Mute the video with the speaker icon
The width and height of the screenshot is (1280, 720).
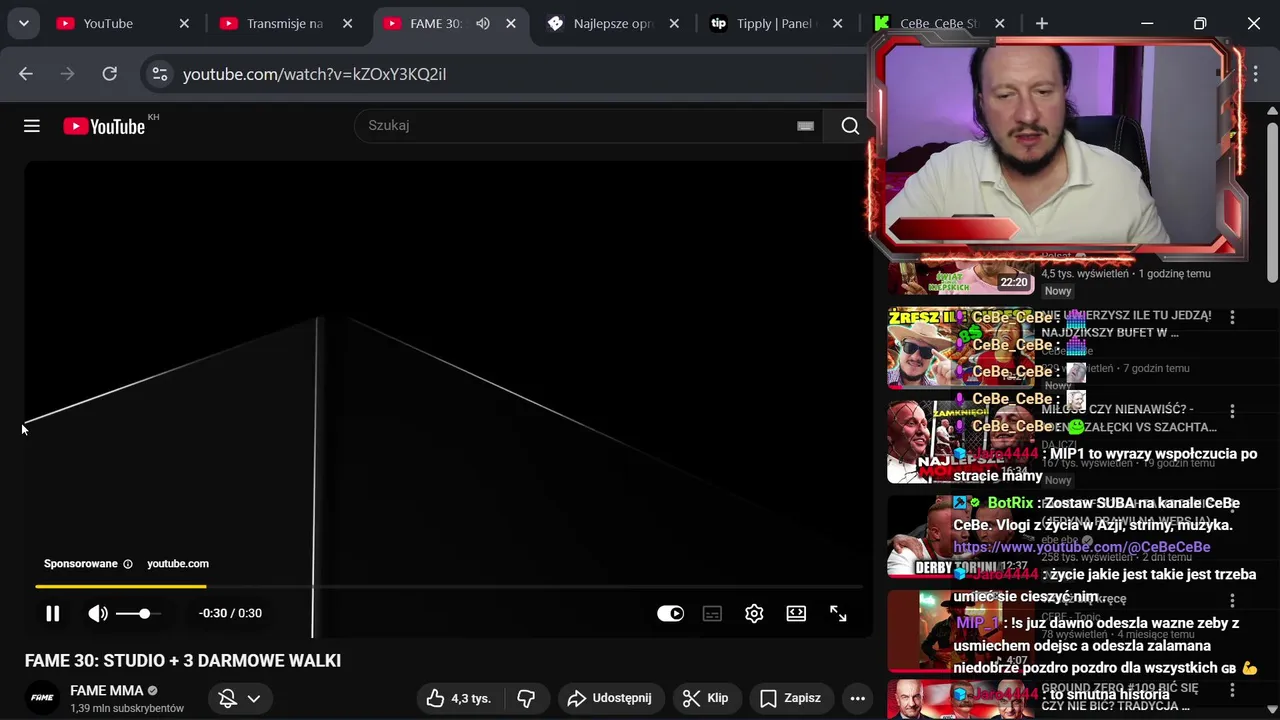pos(98,614)
